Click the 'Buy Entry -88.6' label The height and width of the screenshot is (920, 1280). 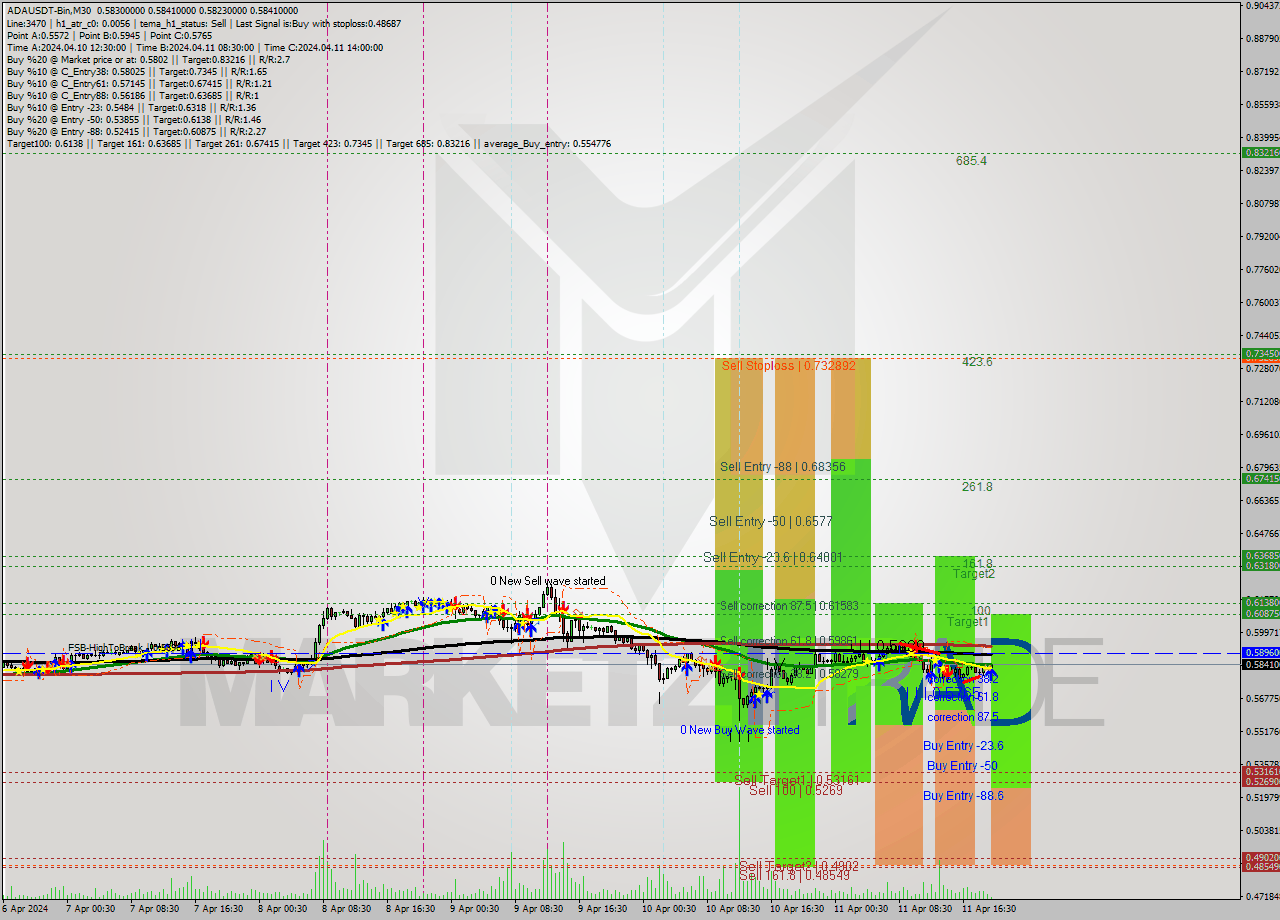coord(962,796)
